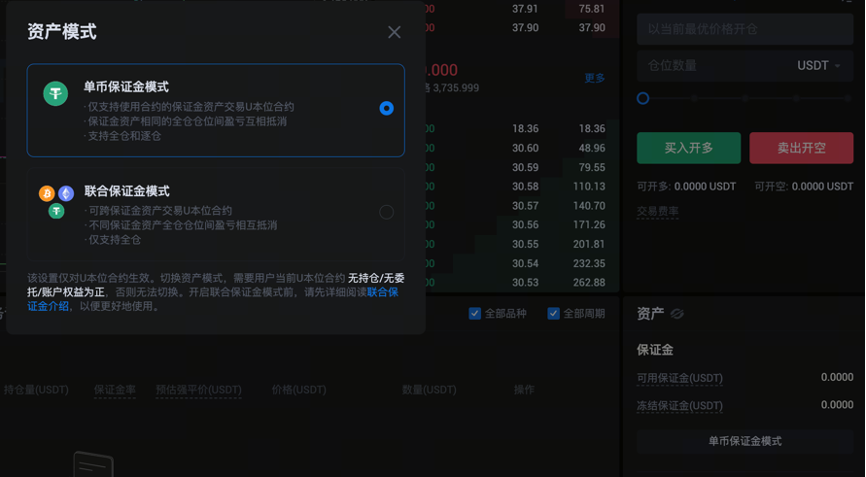Click the 买入开多 button
The width and height of the screenshot is (866, 477).
[x=688, y=148]
